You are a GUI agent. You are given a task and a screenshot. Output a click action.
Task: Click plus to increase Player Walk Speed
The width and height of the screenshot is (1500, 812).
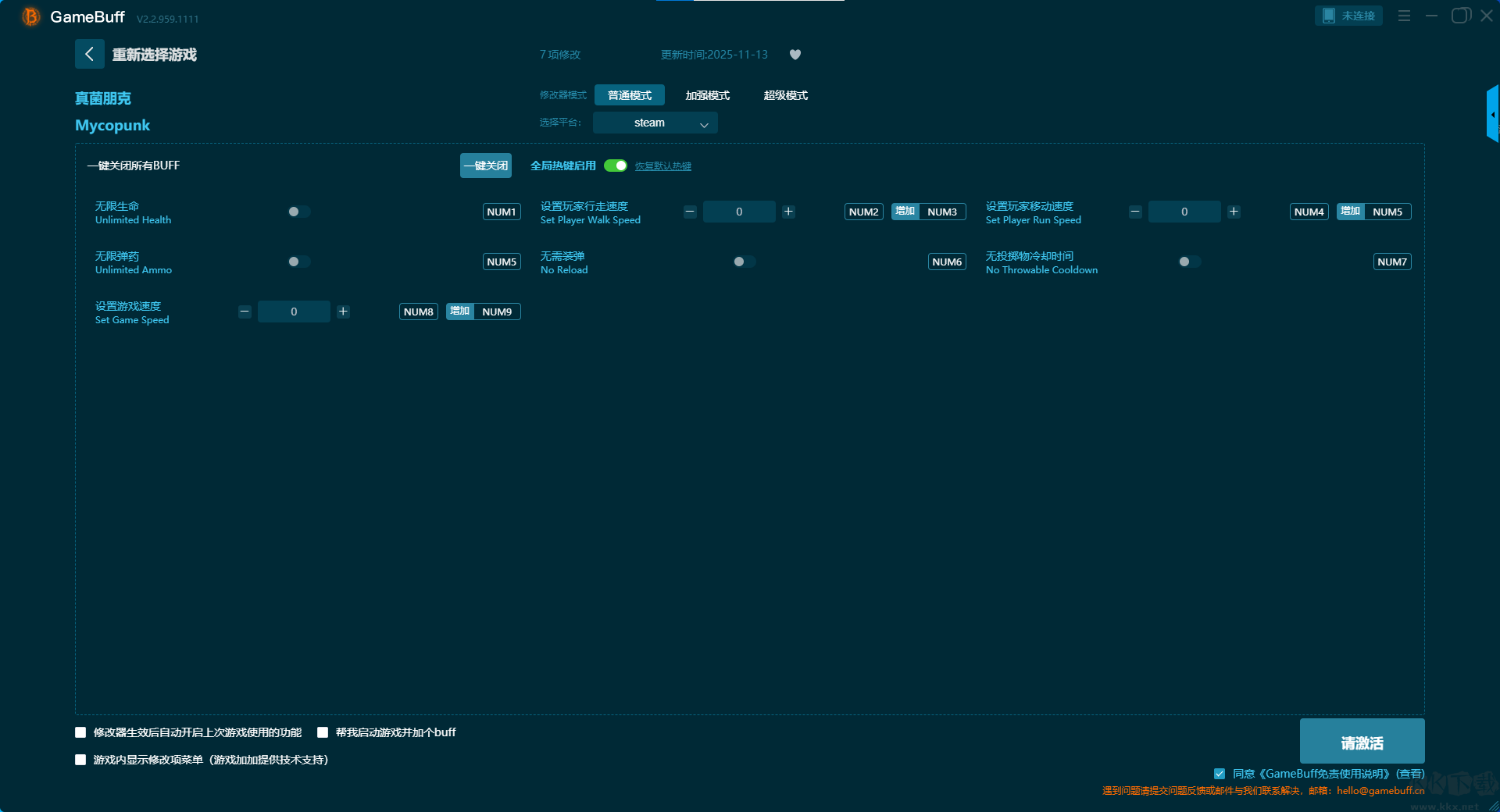click(788, 212)
